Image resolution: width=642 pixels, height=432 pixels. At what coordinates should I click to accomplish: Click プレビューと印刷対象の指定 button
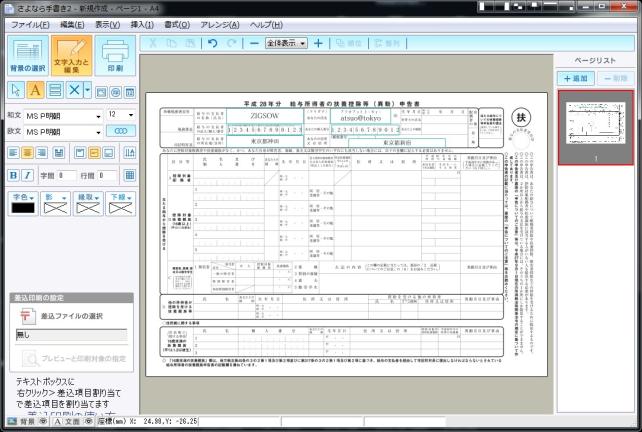coord(74,359)
